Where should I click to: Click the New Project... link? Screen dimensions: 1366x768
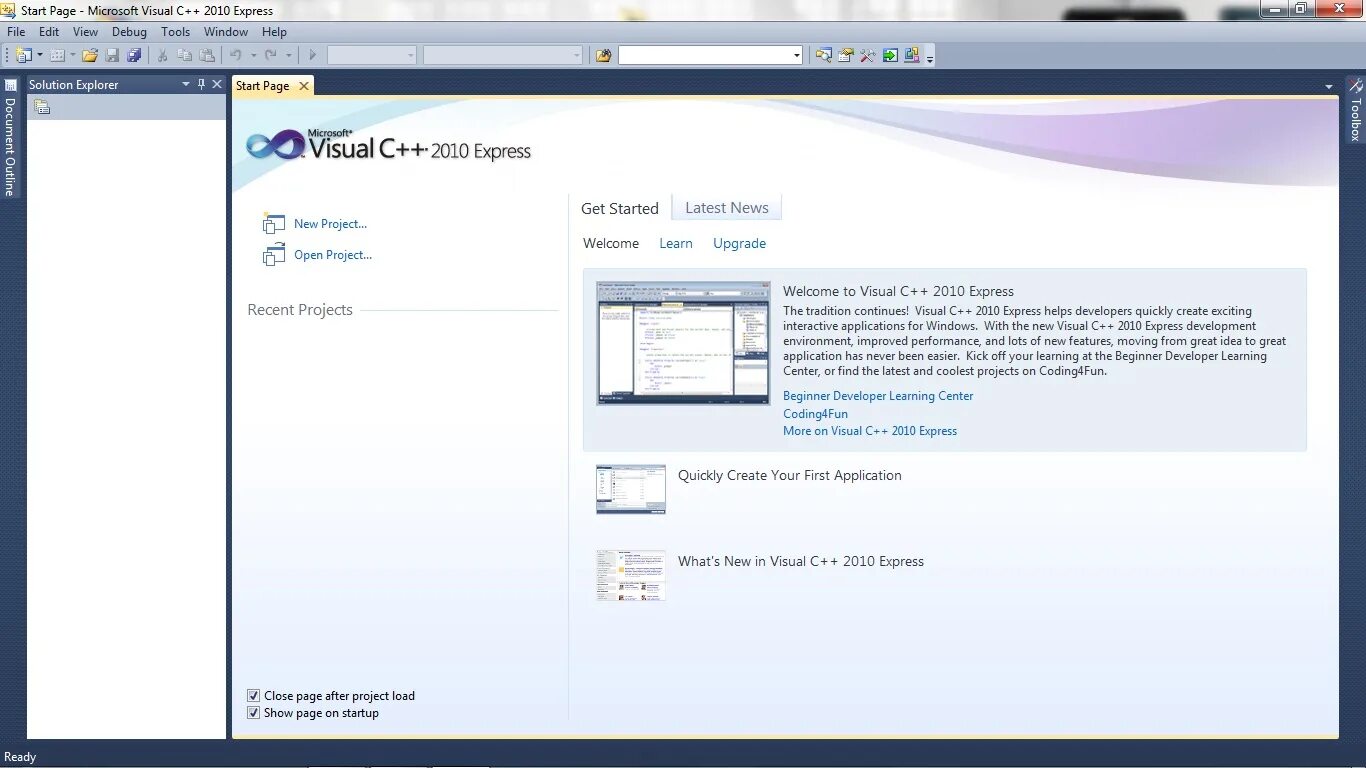point(330,224)
